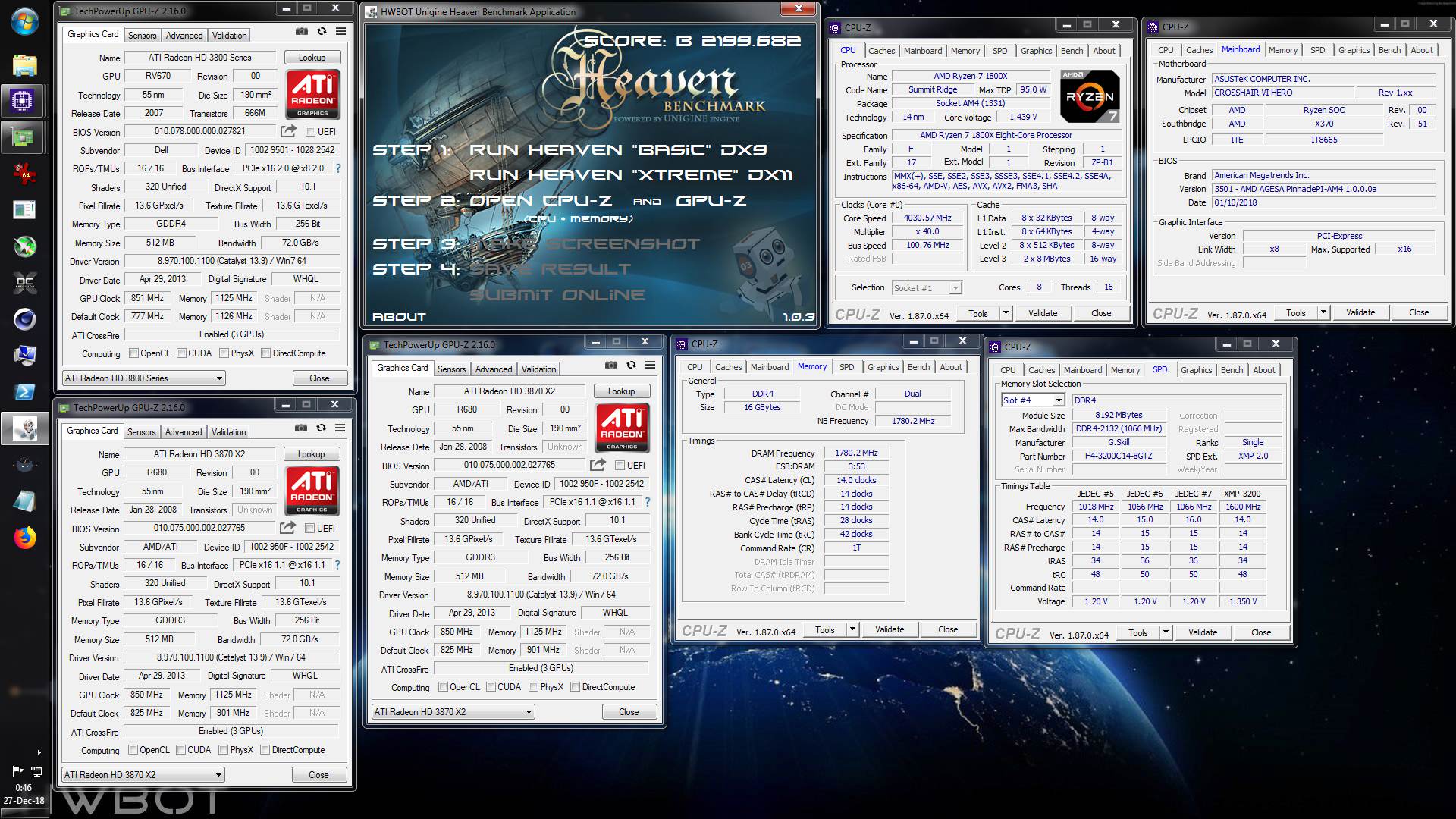1456x819 pixels.
Task: Open GPU selector in bottom-left GPU-Z window
Action: (143, 775)
